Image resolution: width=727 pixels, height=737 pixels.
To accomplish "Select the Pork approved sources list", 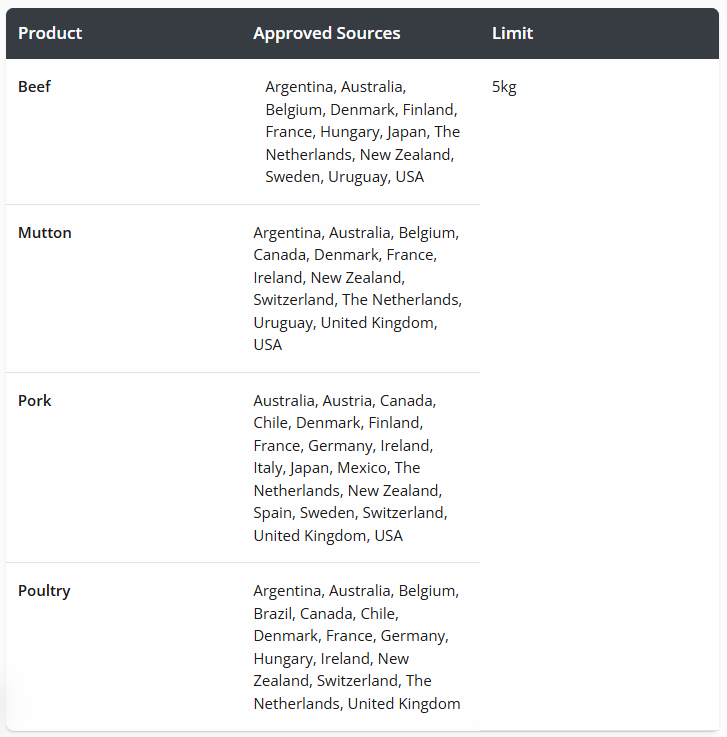I will [350, 468].
